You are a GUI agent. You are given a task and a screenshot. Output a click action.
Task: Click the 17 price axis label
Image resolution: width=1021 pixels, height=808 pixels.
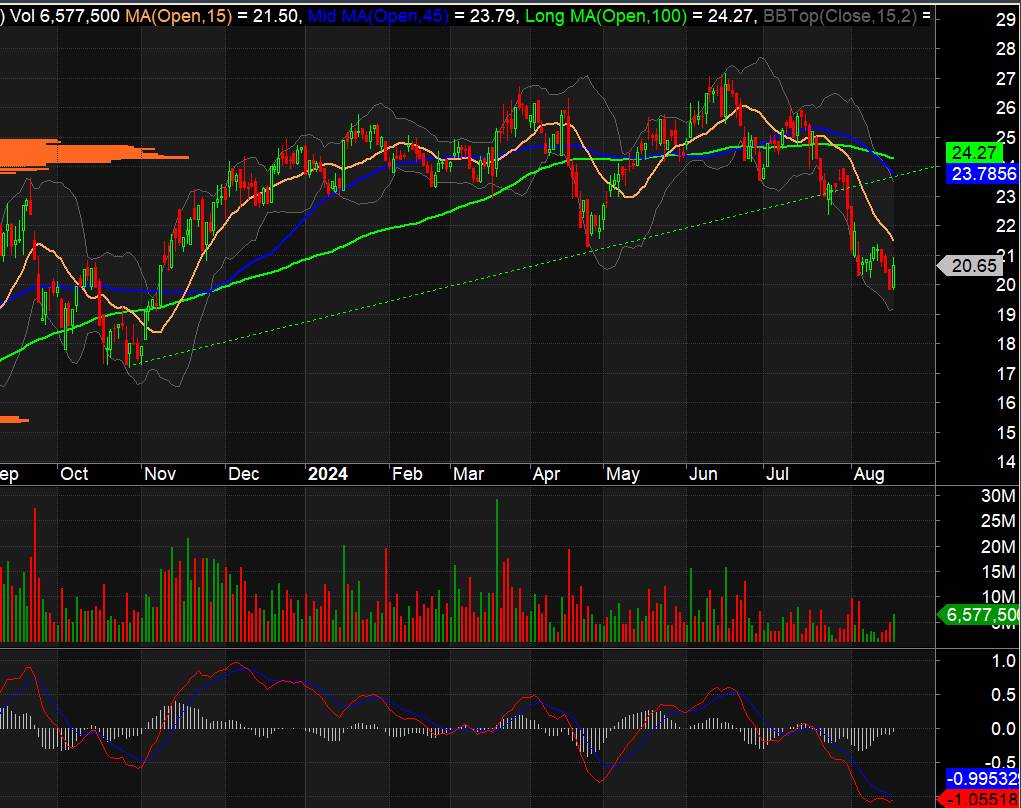[x=1005, y=373]
